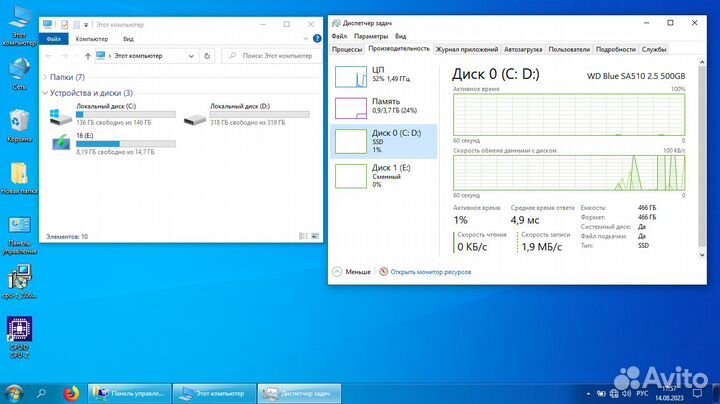Viewport: 720px width, 404px height.
Task: Open taskbar search magnifier
Action: 41,393
